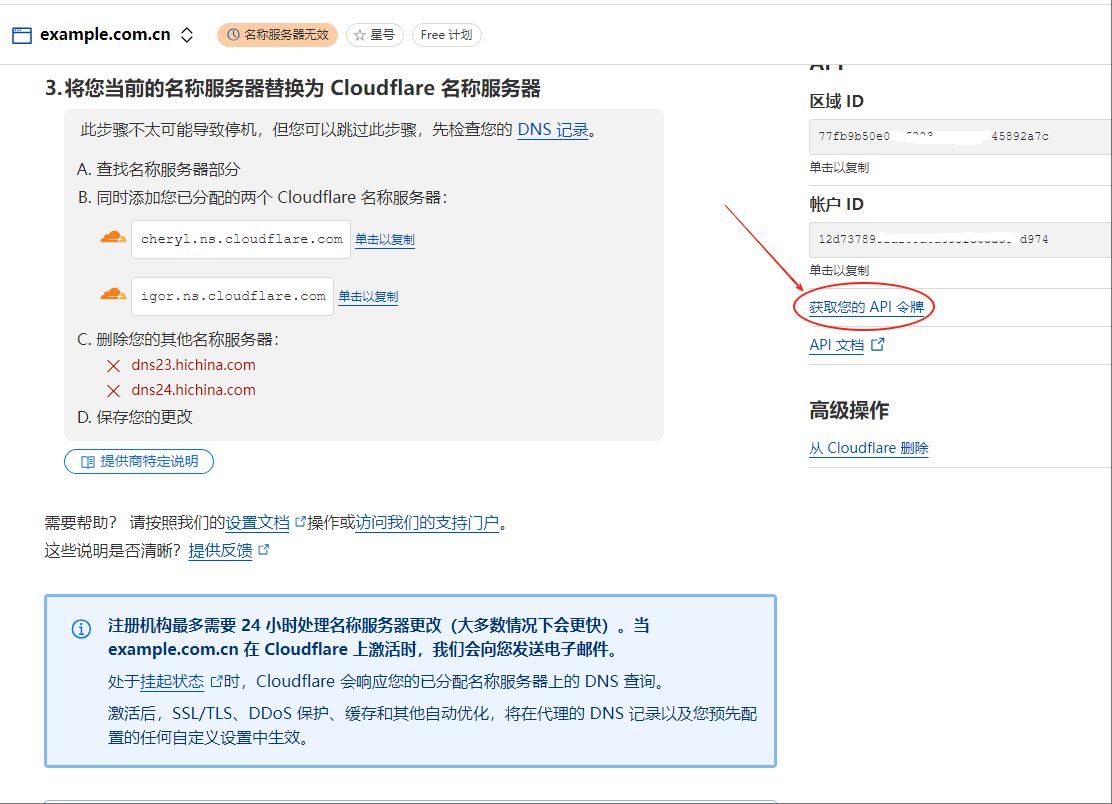
Task: Click the website window icon beside example.com.cn
Action: (22, 35)
